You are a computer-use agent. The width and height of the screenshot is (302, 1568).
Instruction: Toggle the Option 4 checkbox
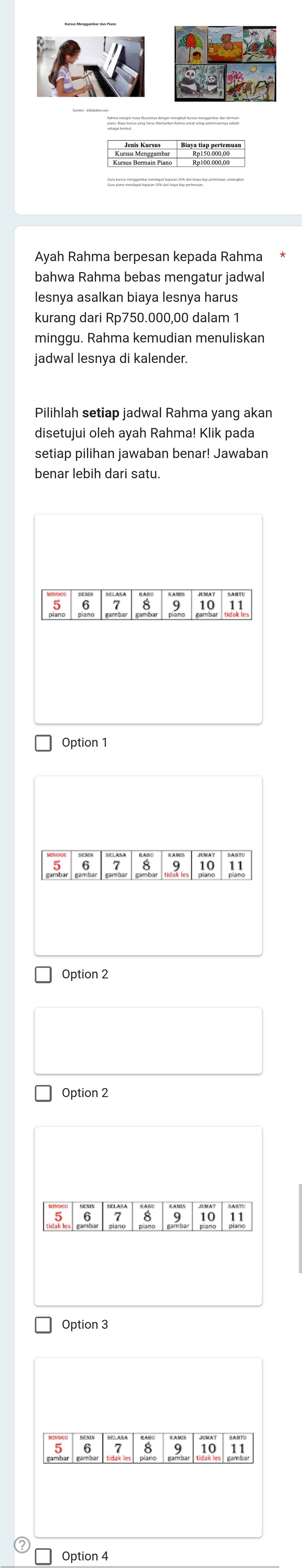(x=43, y=1556)
